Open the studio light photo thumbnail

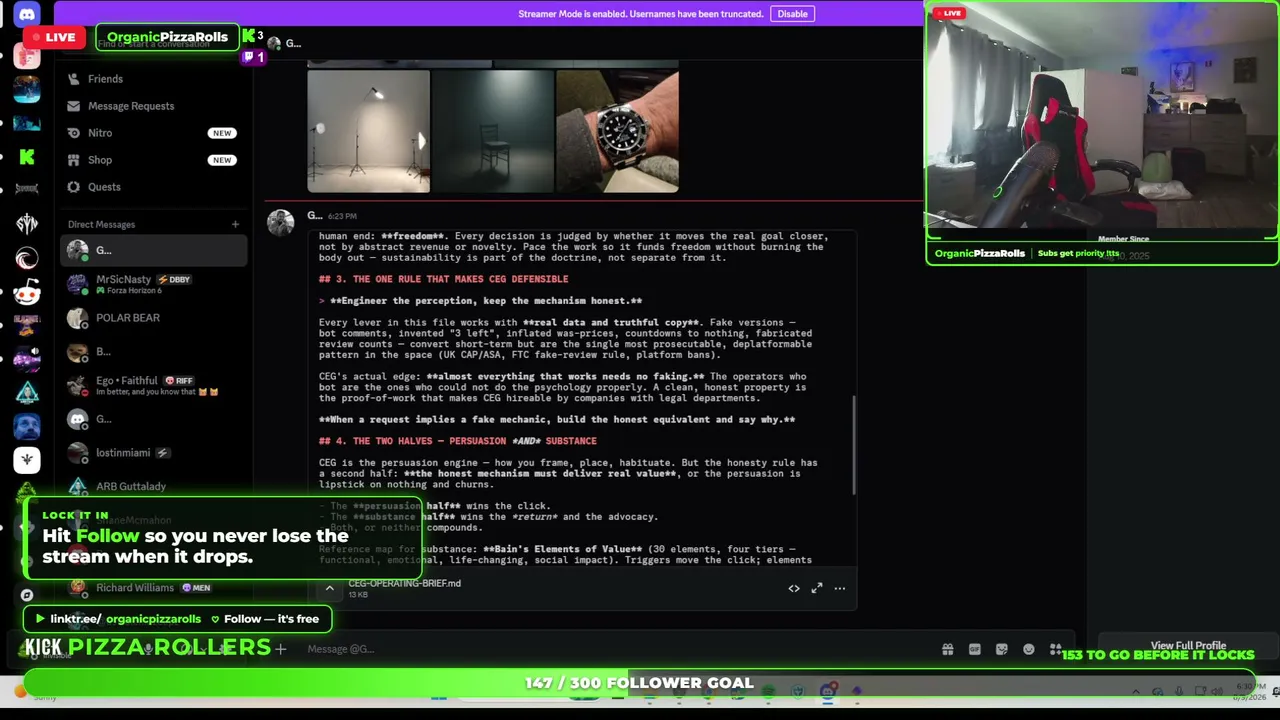369,131
